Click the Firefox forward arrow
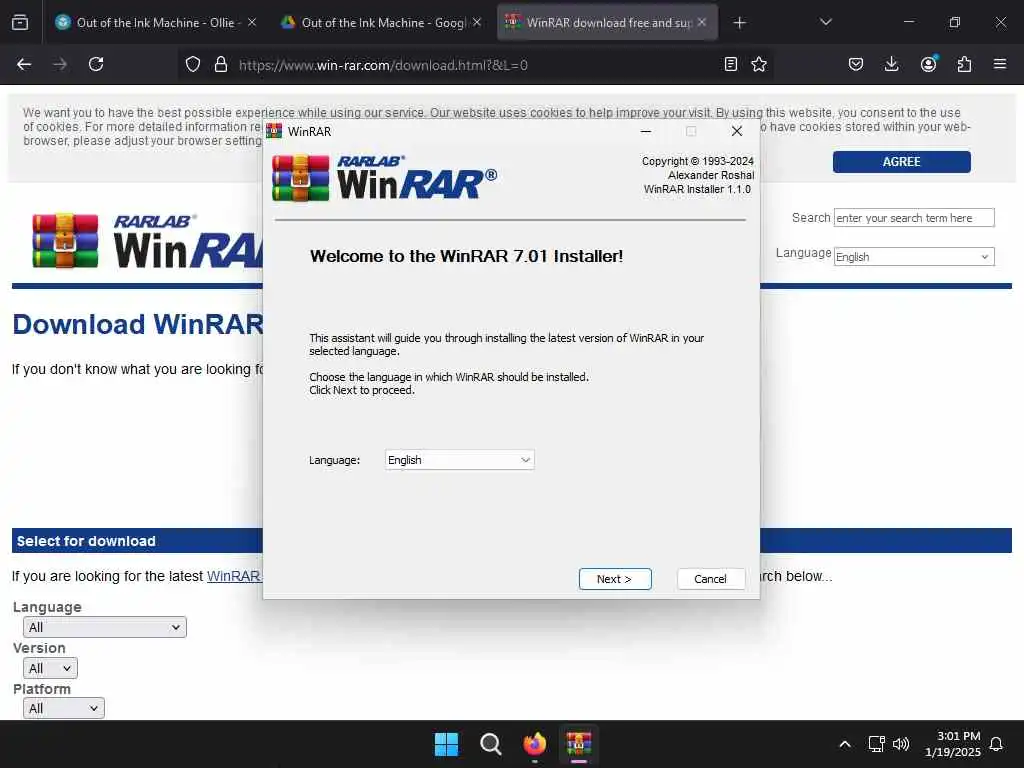1024x768 pixels. click(x=59, y=64)
